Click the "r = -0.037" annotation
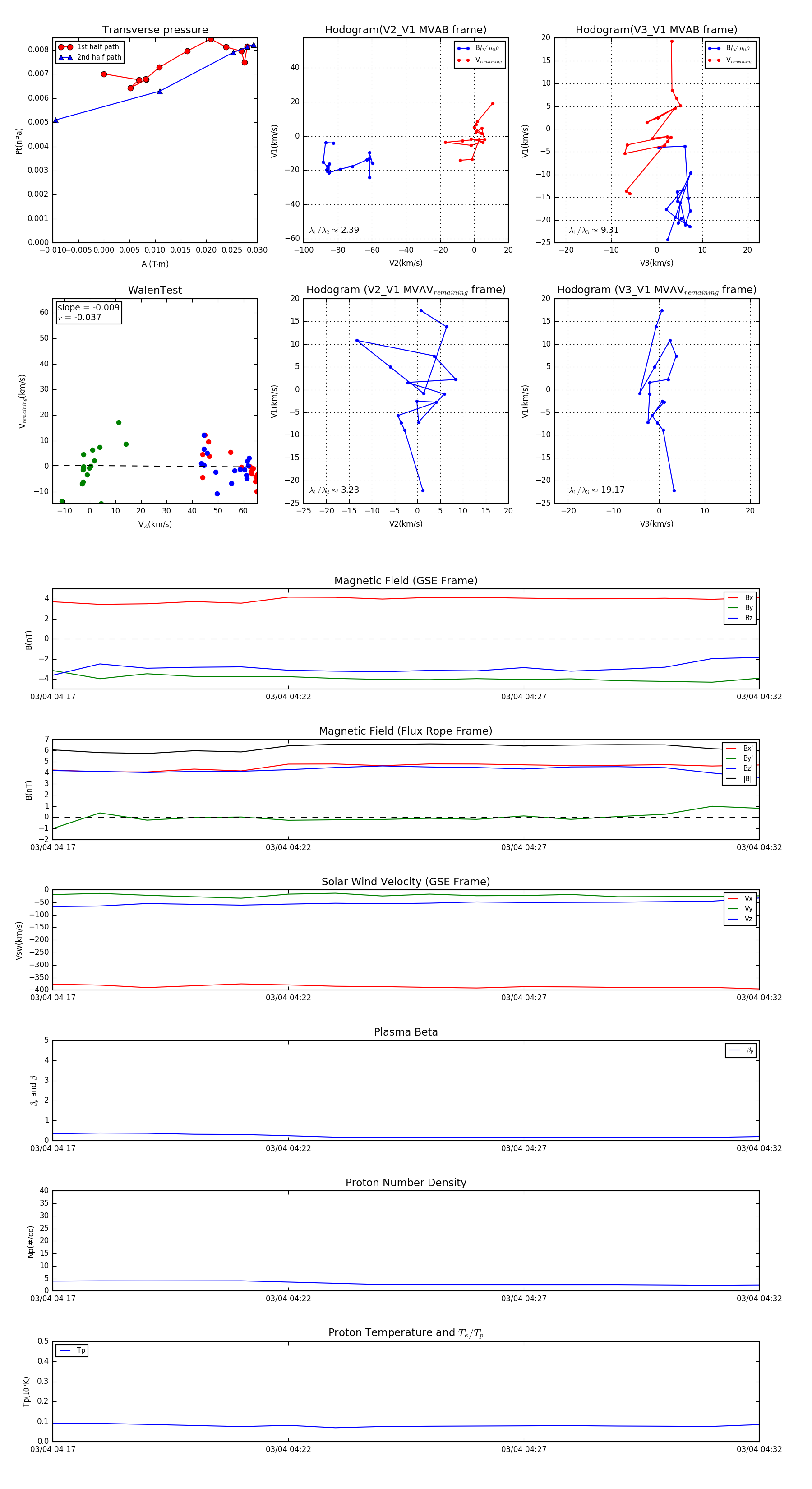This screenshot has width=812, height=1489. coord(80,317)
